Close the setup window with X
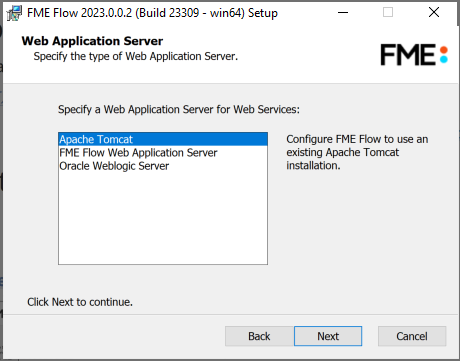 click(x=434, y=13)
